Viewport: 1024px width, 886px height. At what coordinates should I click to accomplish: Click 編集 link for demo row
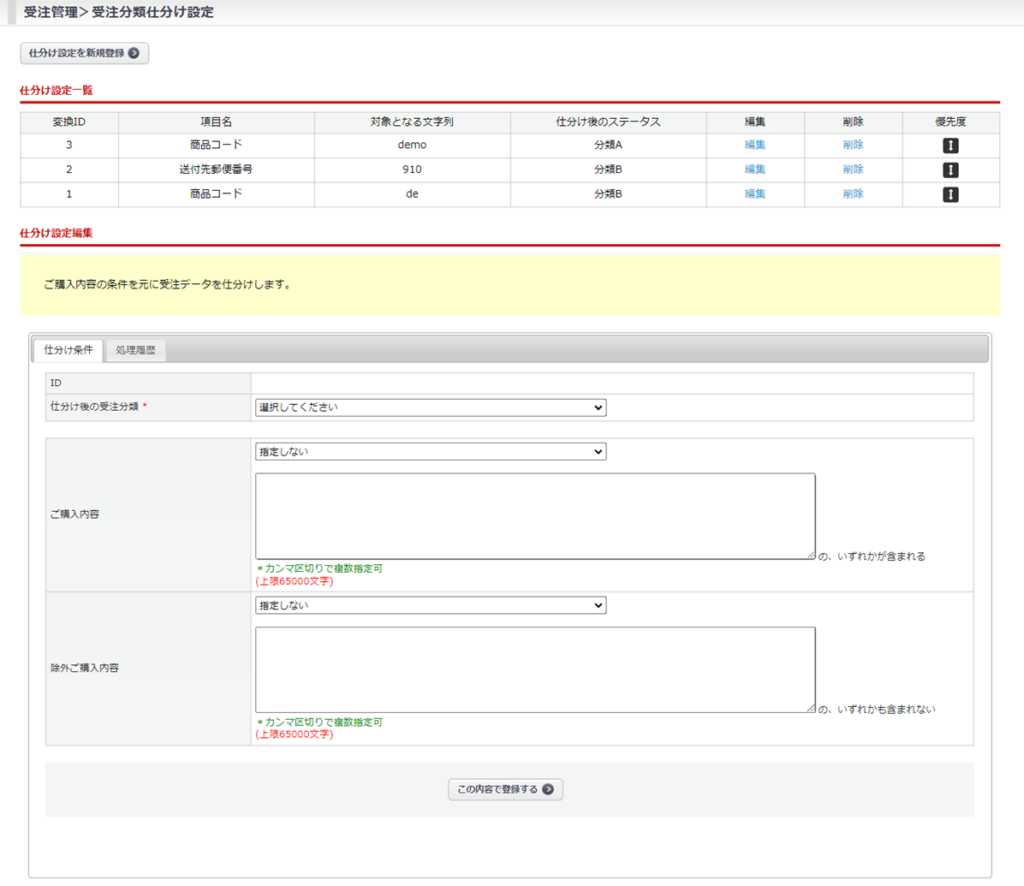point(755,145)
